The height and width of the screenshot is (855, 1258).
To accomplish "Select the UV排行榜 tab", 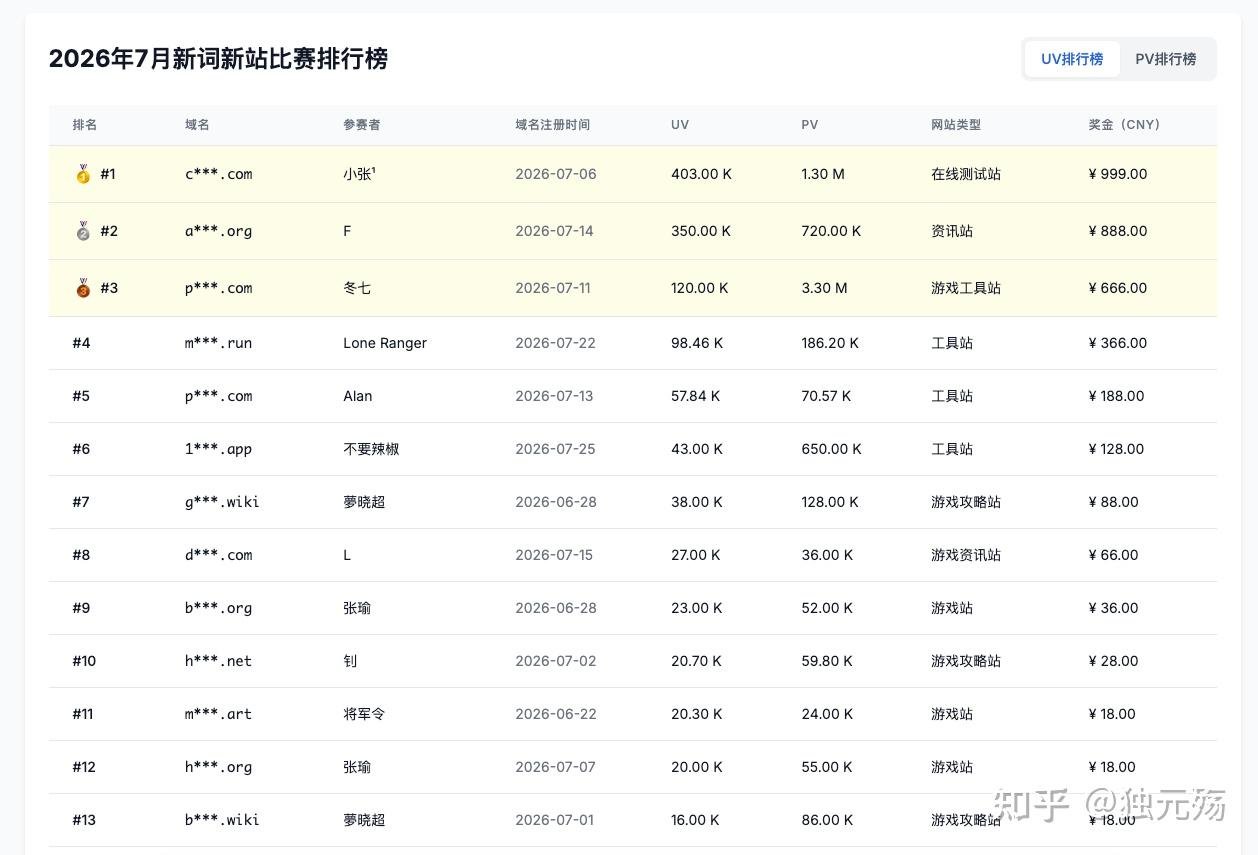I will [1072, 59].
